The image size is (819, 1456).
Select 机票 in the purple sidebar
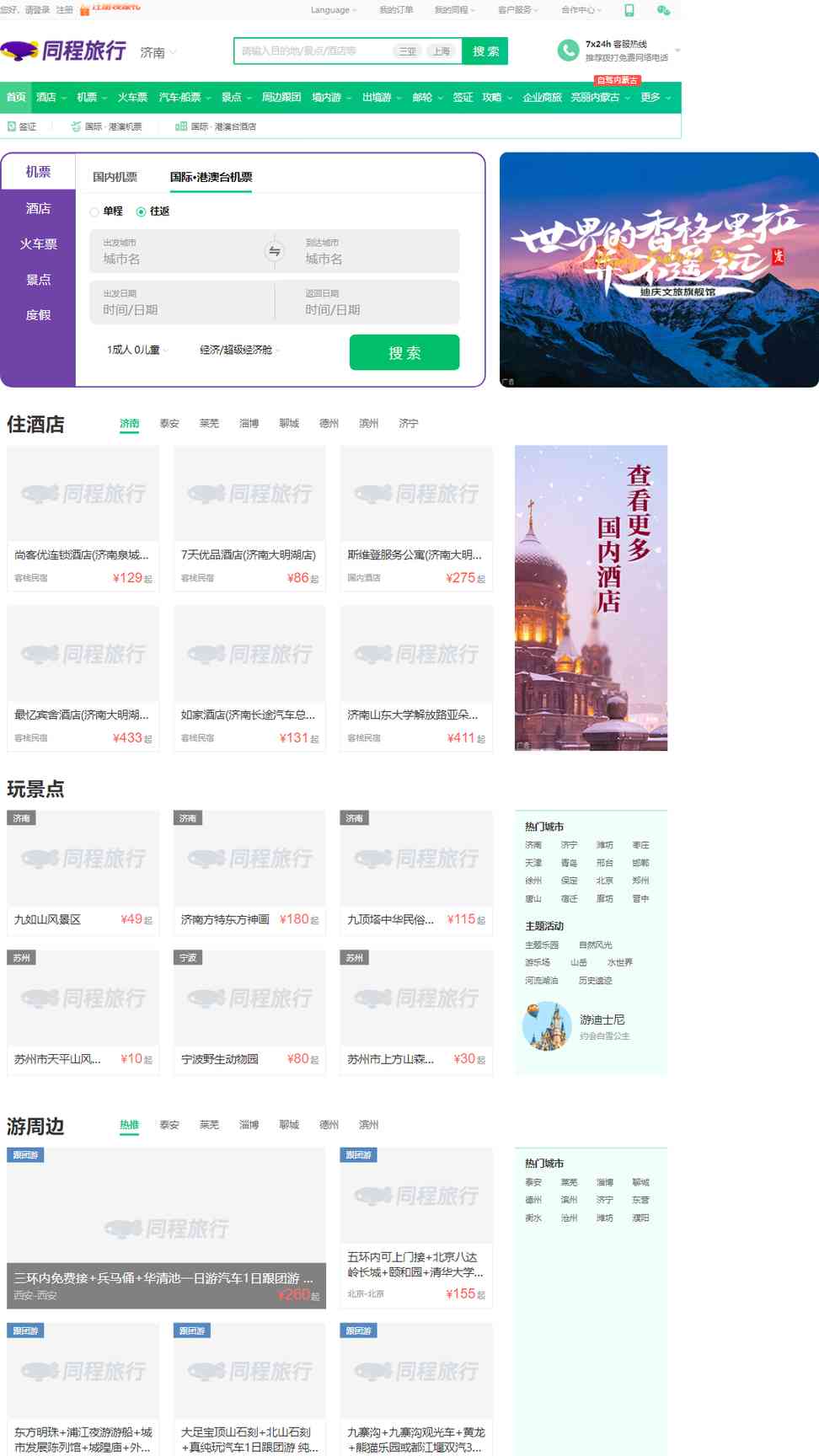[38, 172]
